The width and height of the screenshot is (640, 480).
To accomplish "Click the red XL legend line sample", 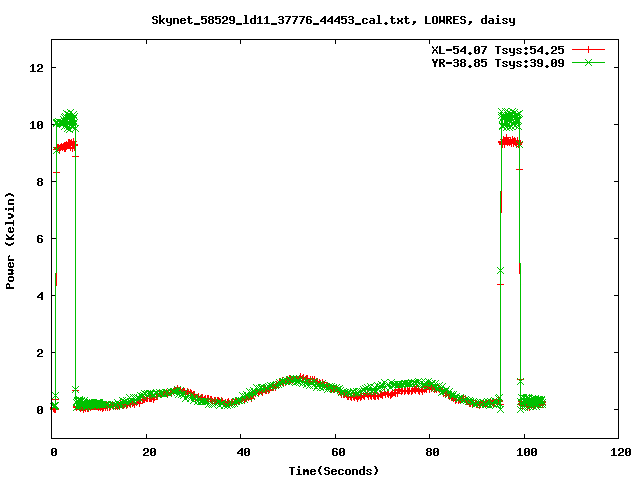I will coord(588,50).
